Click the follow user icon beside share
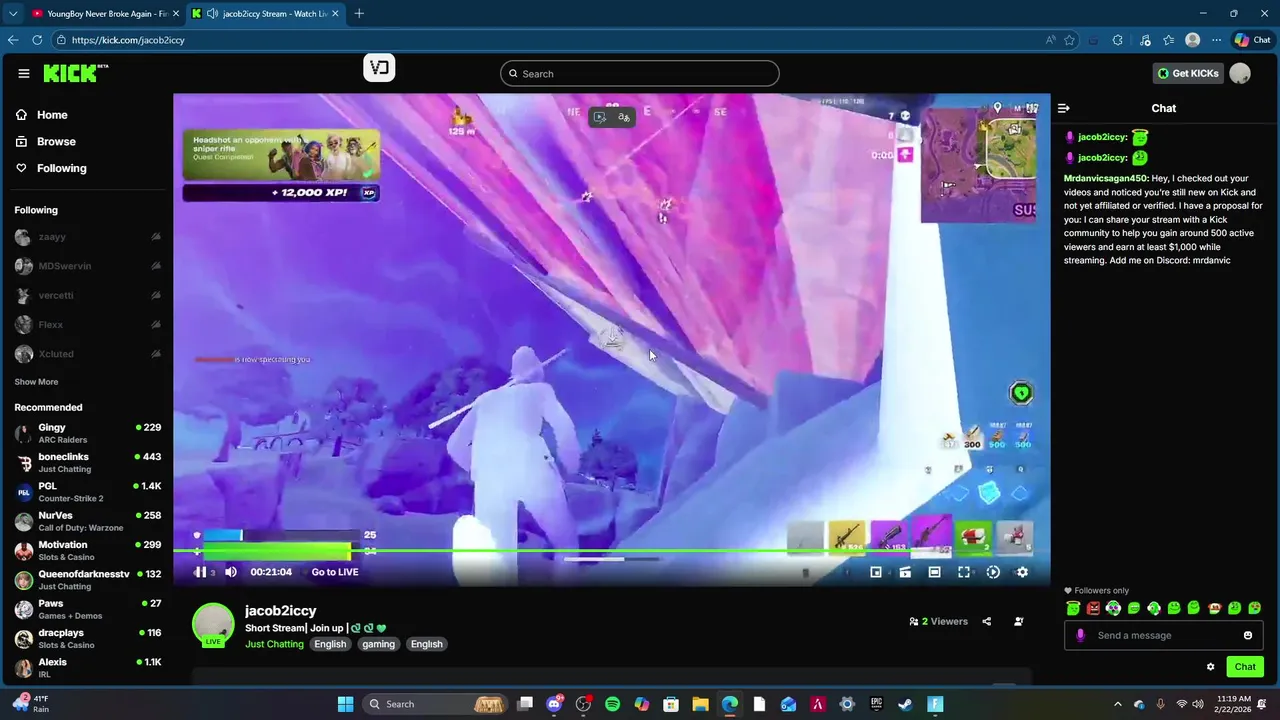This screenshot has width=1280, height=720. pos(1019,621)
